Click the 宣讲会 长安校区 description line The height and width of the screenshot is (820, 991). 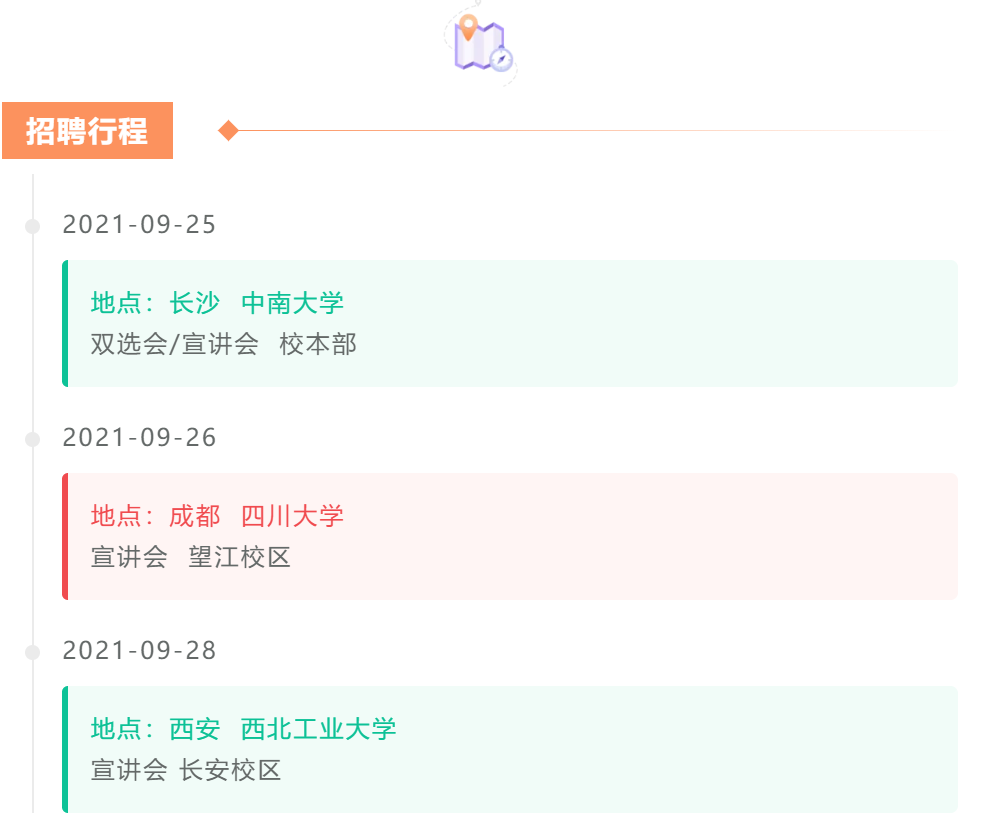tap(186, 771)
